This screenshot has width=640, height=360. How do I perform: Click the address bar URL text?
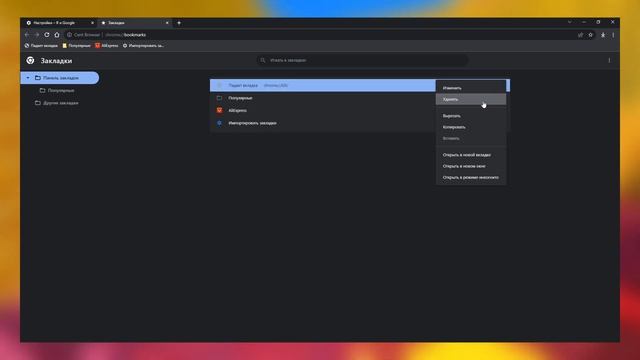pyautogui.click(x=125, y=35)
